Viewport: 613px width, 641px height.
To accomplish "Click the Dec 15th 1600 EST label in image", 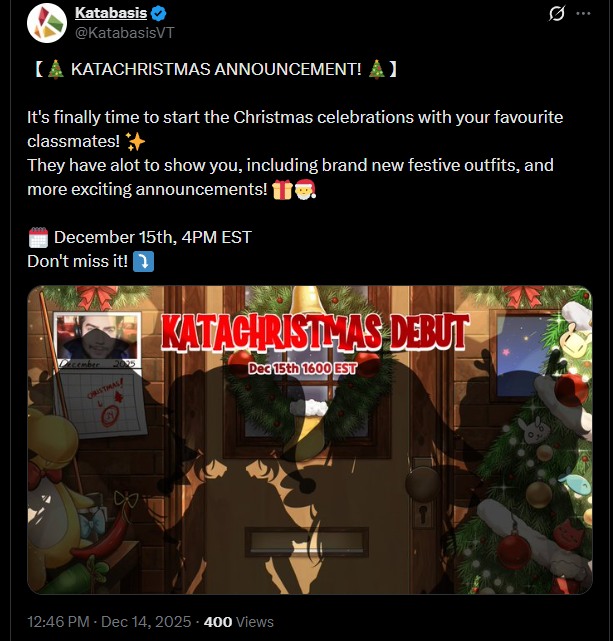I will (303, 368).
